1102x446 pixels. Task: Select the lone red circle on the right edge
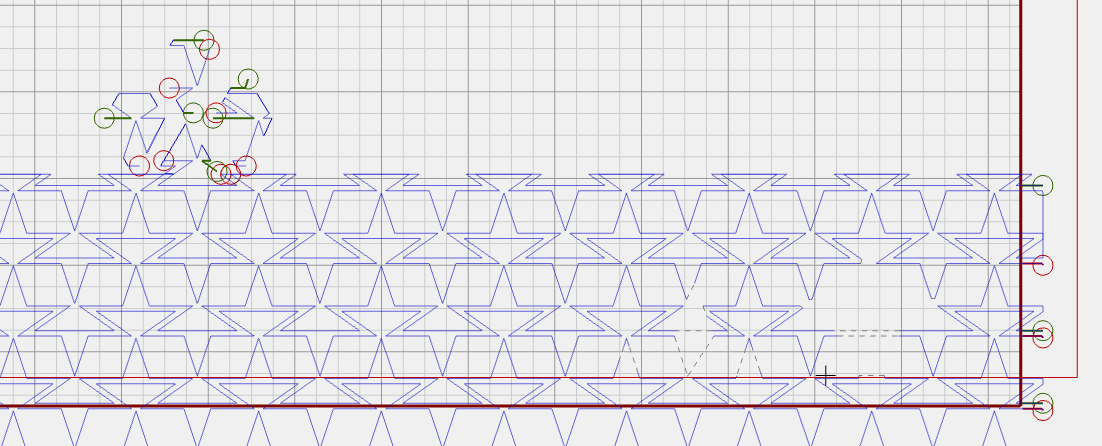(x=1042, y=265)
